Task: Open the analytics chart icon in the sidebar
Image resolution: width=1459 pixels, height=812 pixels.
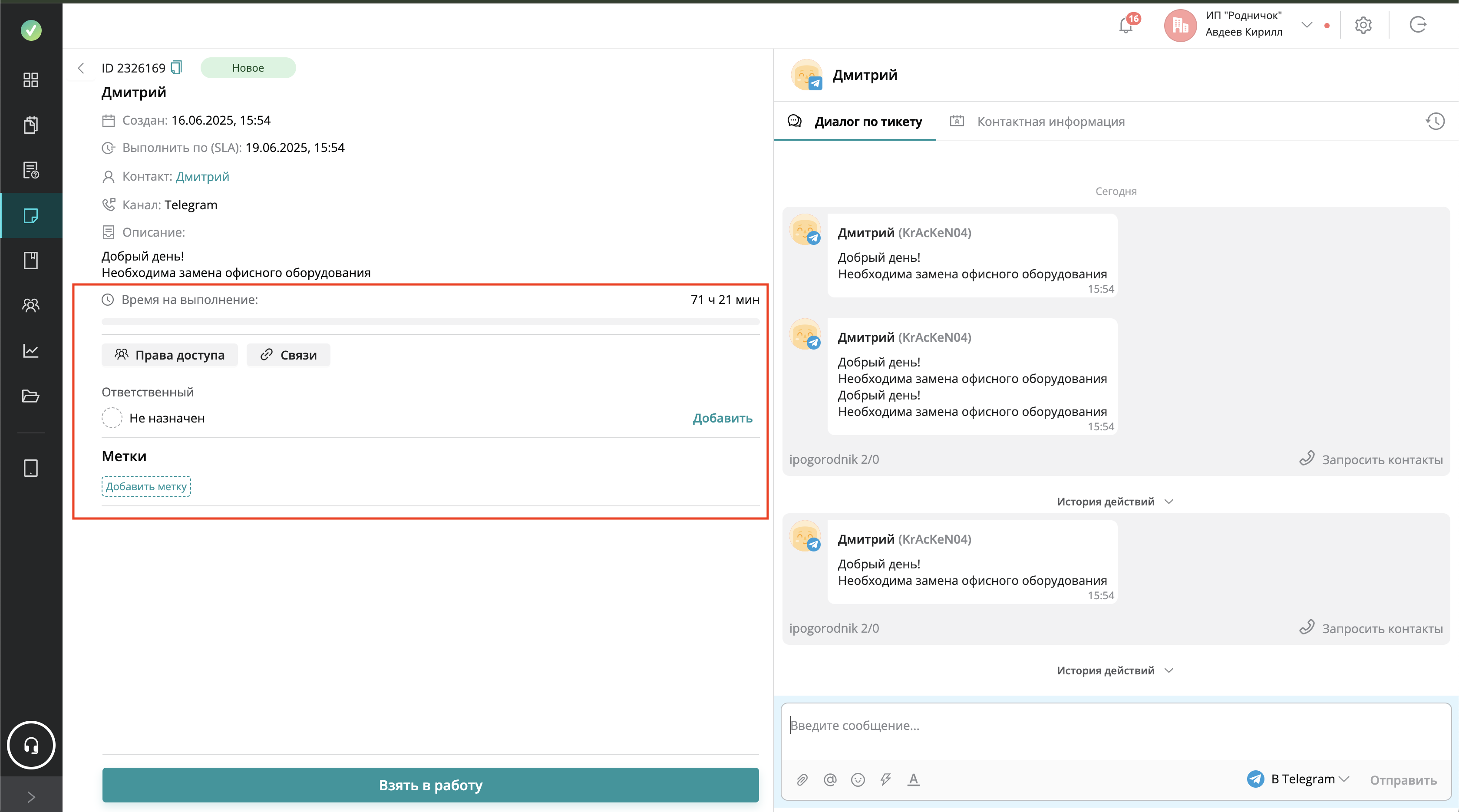Action: (30, 350)
